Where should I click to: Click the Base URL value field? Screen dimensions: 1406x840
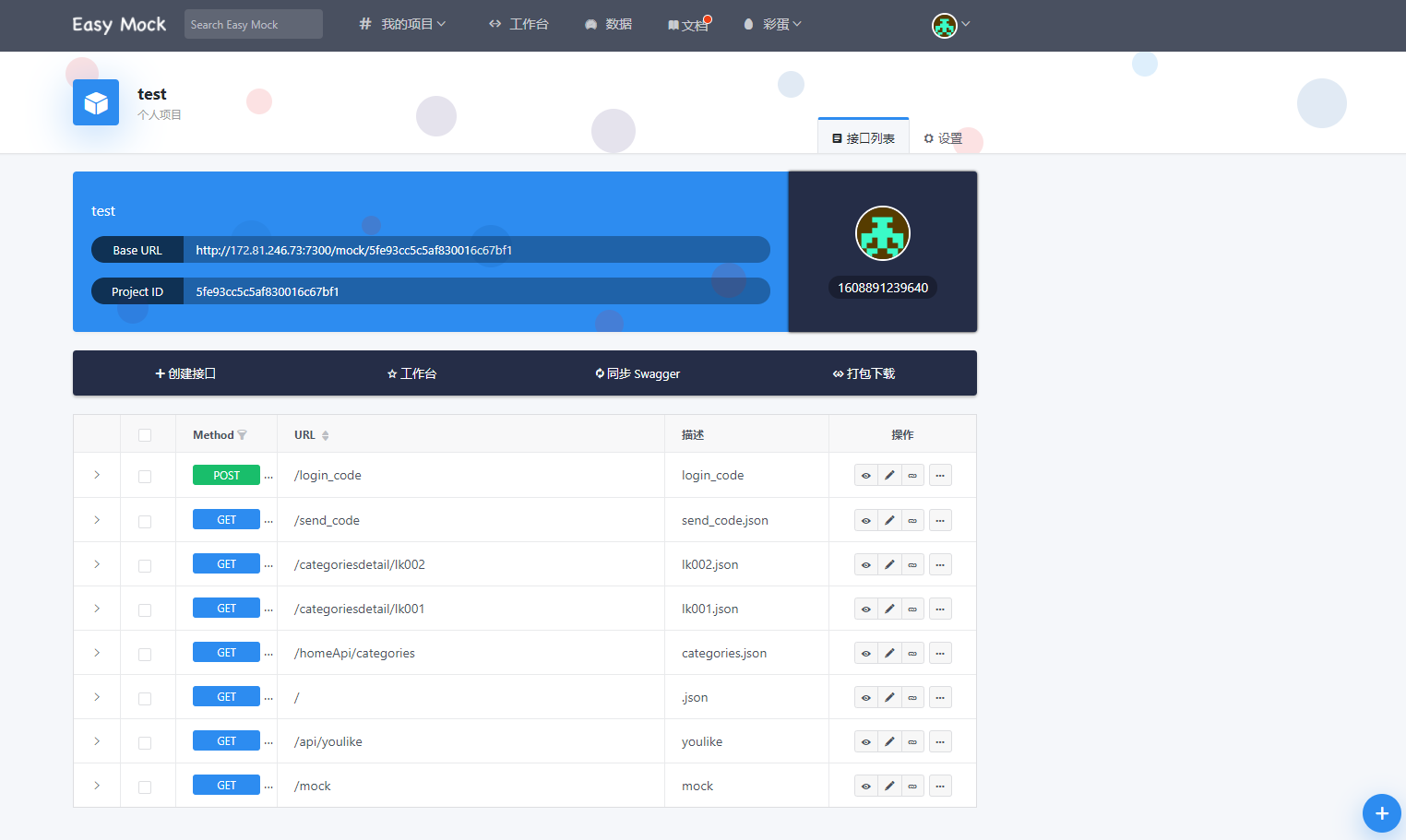point(476,250)
